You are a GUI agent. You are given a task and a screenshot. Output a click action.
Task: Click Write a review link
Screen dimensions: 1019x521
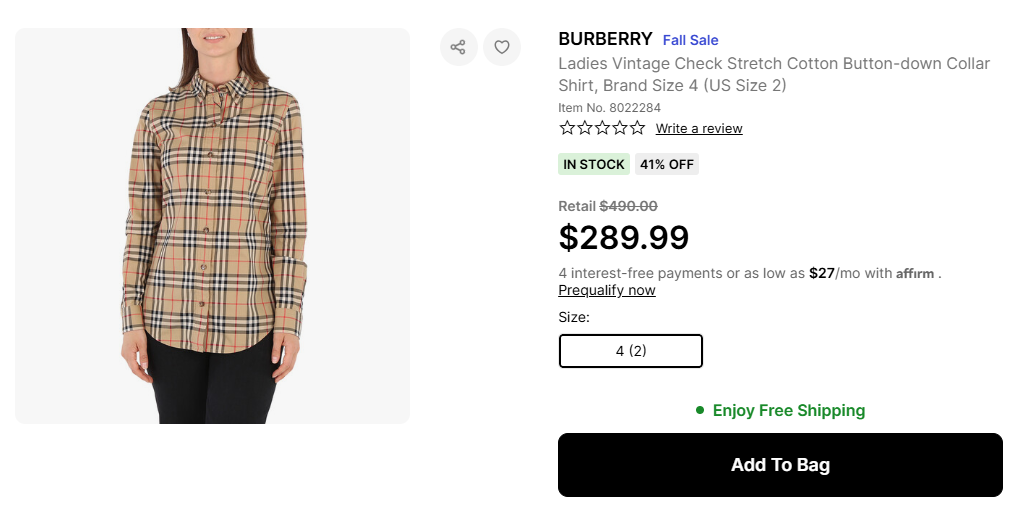pos(699,129)
